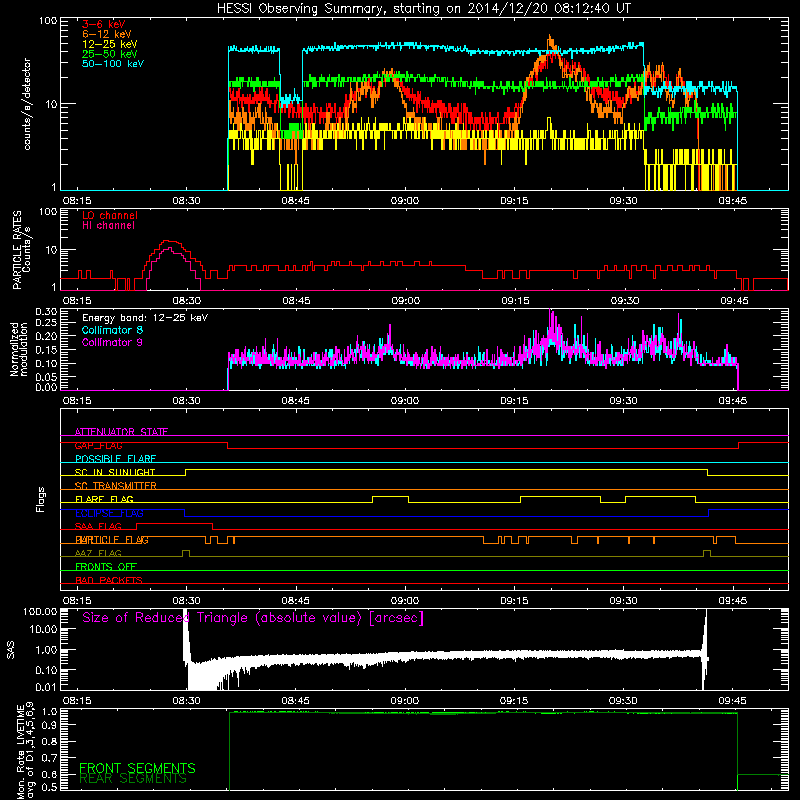The width and height of the screenshot is (800, 800).
Task: Click the LO channel legend label
Action: point(110,215)
